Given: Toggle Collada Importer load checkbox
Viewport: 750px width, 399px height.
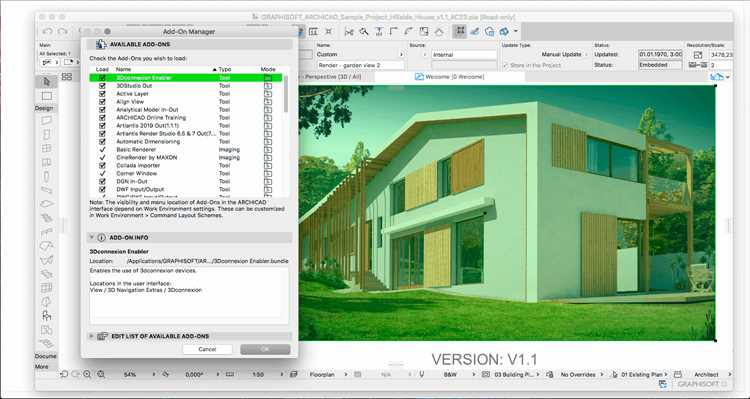Looking at the screenshot, I should (x=102, y=166).
